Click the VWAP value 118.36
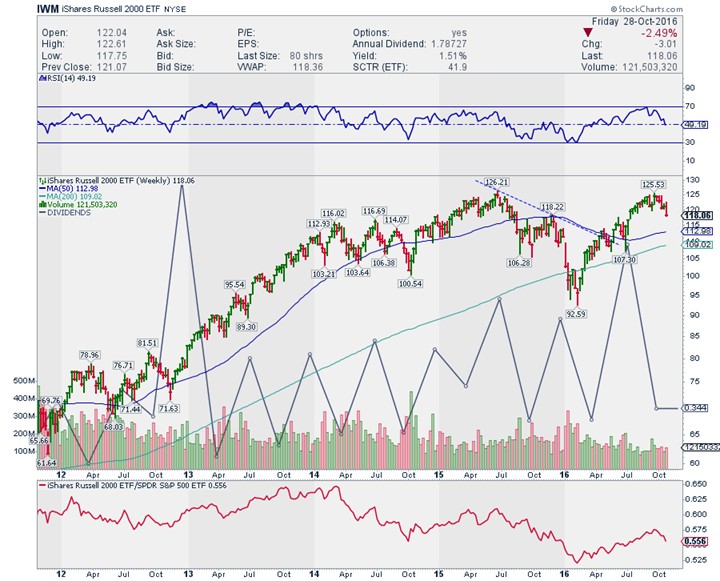The height and width of the screenshot is (581, 720). click(x=308, y=67)
